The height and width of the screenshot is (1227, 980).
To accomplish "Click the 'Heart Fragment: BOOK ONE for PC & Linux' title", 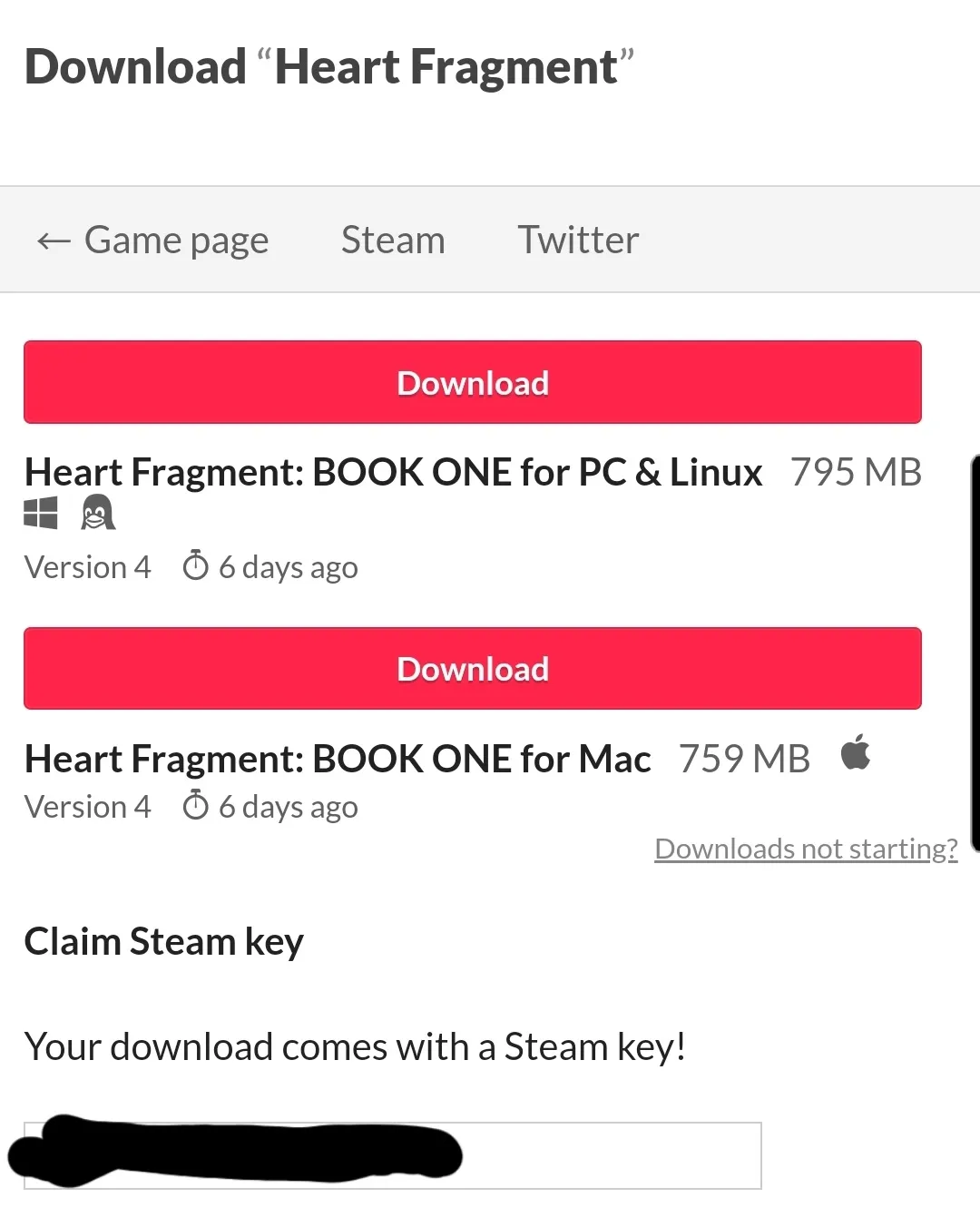I will click(393, 473).
